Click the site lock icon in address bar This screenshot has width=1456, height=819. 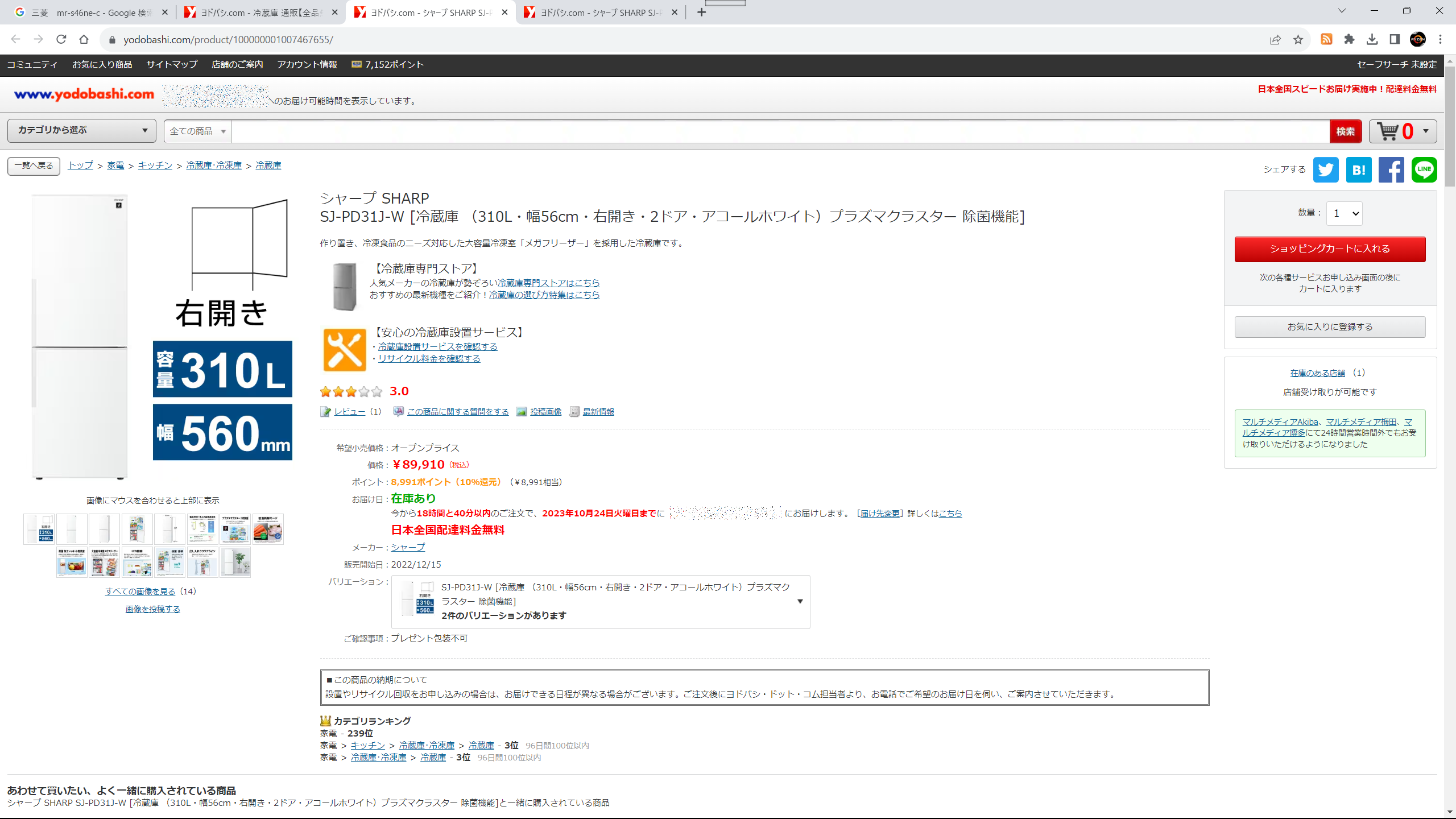click(x=112, y=39)
